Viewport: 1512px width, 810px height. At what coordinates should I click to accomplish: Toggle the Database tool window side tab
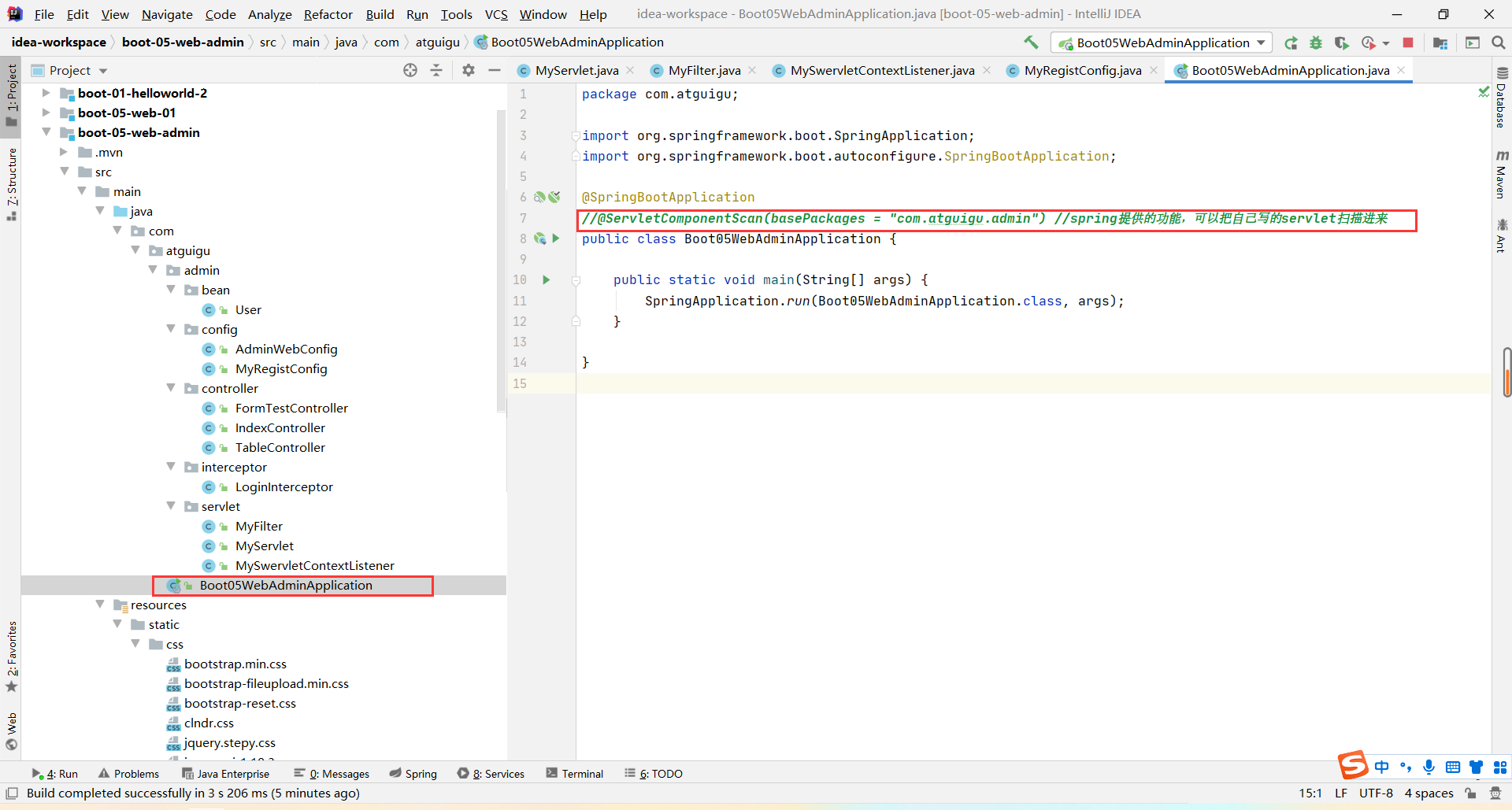(1501, 98)
